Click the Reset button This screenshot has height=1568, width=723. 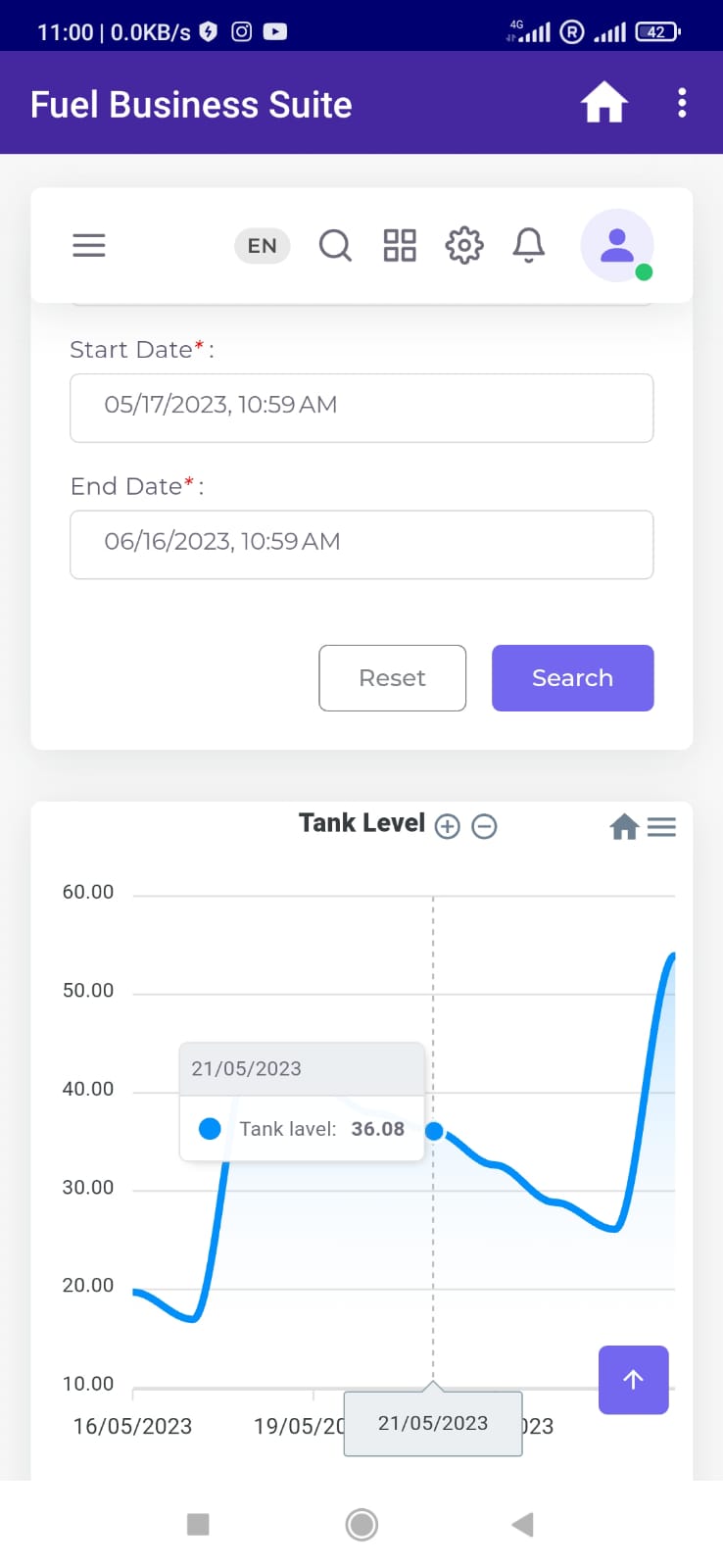point(393,678)
